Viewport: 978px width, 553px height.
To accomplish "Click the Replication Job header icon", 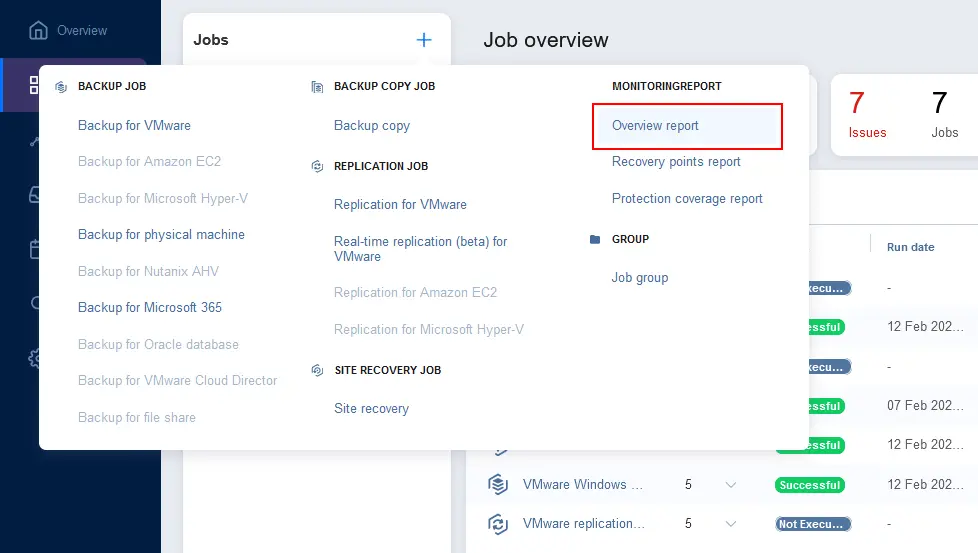I will point(317,166).
